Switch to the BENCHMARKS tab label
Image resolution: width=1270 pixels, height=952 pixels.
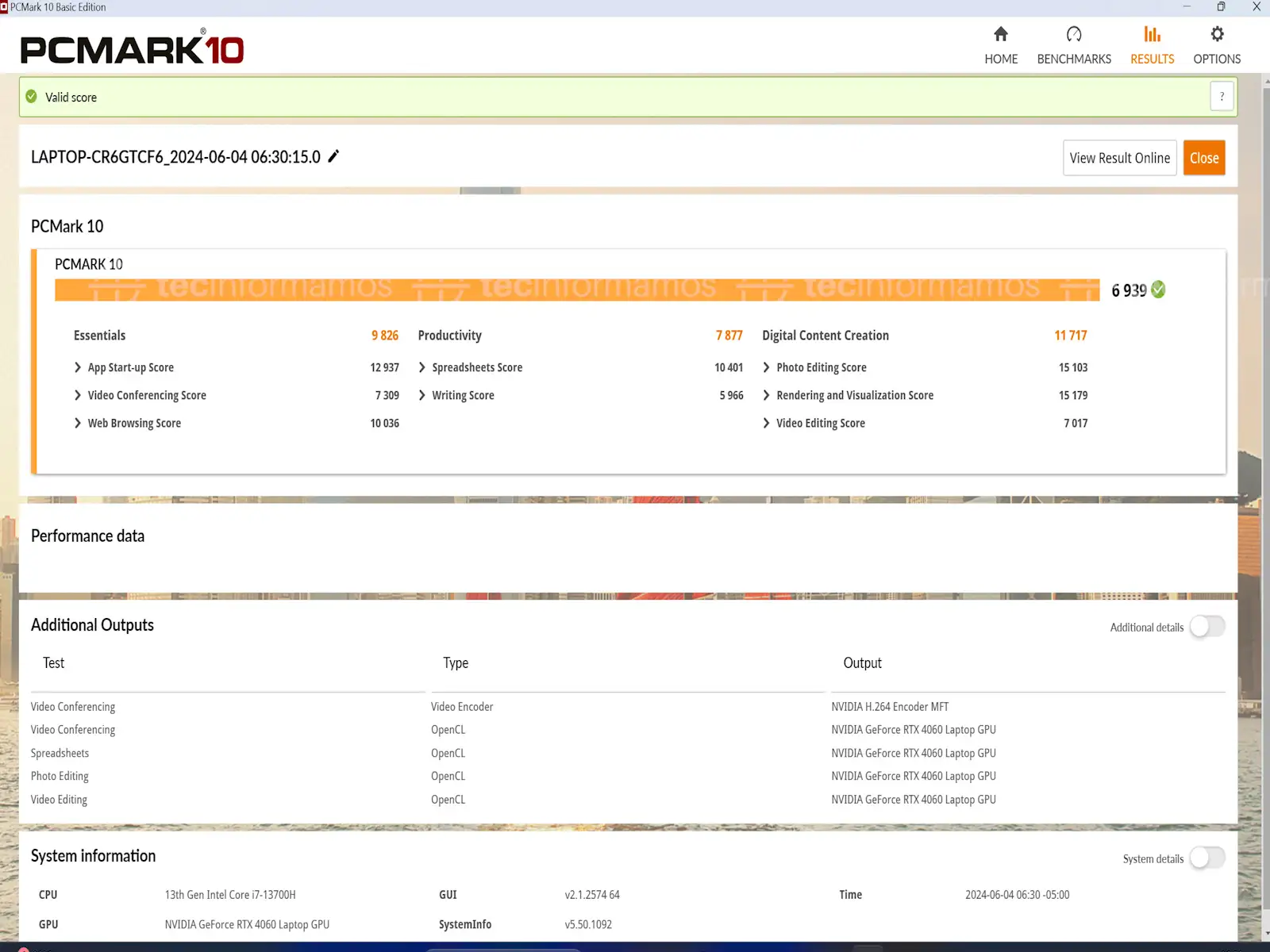tap(1073, 59)
